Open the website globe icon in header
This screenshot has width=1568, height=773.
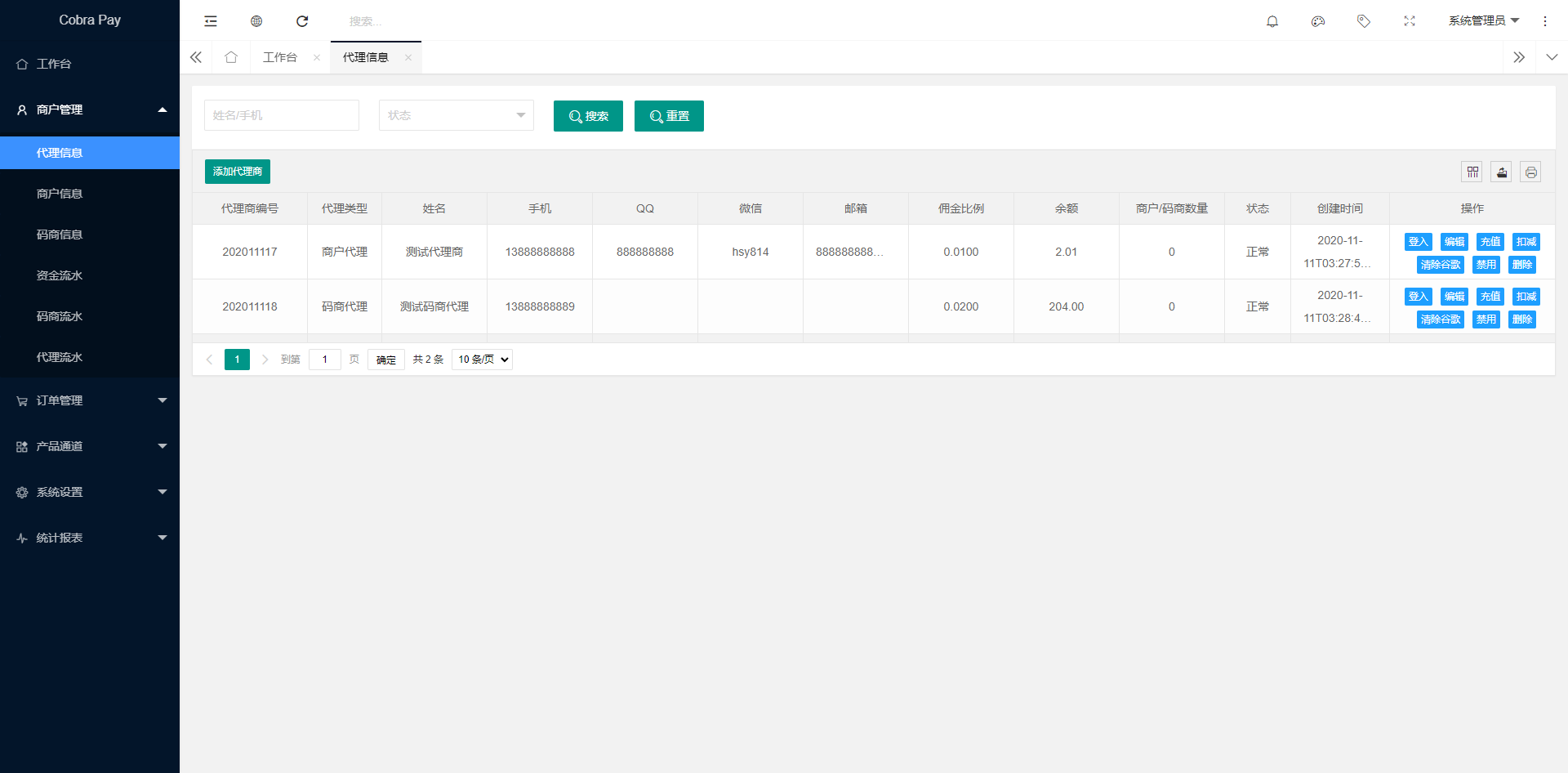pos(256,21)
